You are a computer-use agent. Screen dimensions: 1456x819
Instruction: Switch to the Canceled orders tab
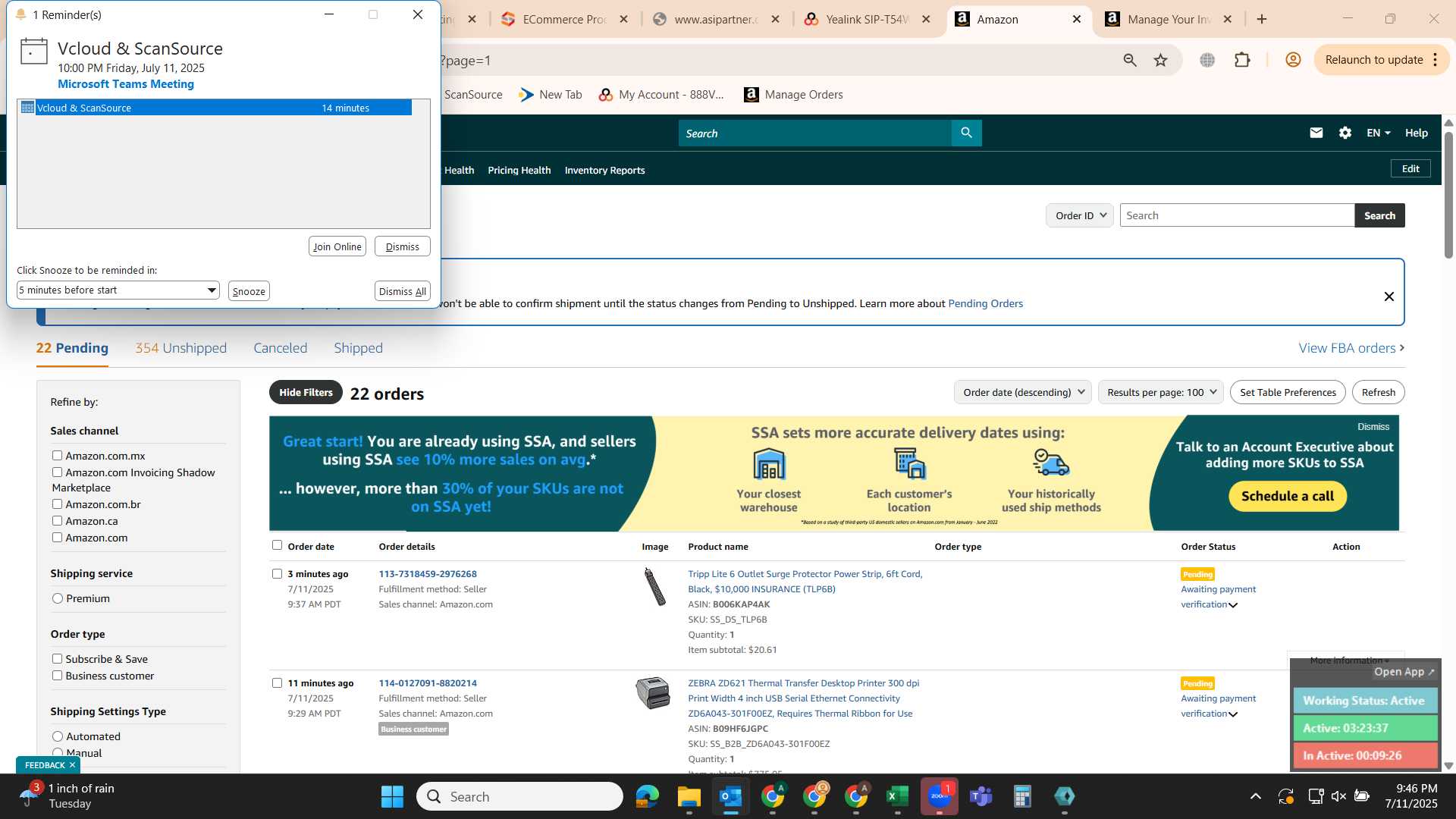click(280, 348)
